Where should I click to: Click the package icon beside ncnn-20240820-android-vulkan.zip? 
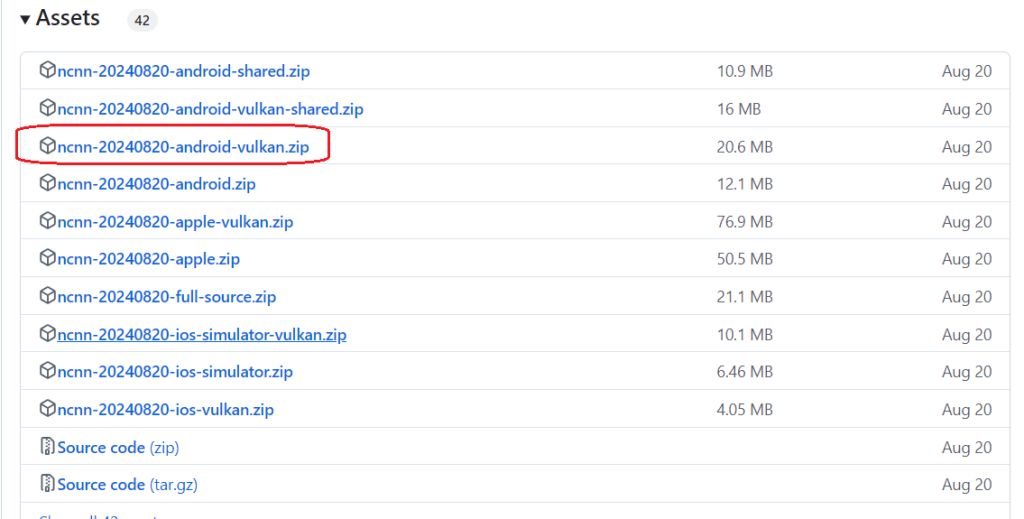[47, 146]
